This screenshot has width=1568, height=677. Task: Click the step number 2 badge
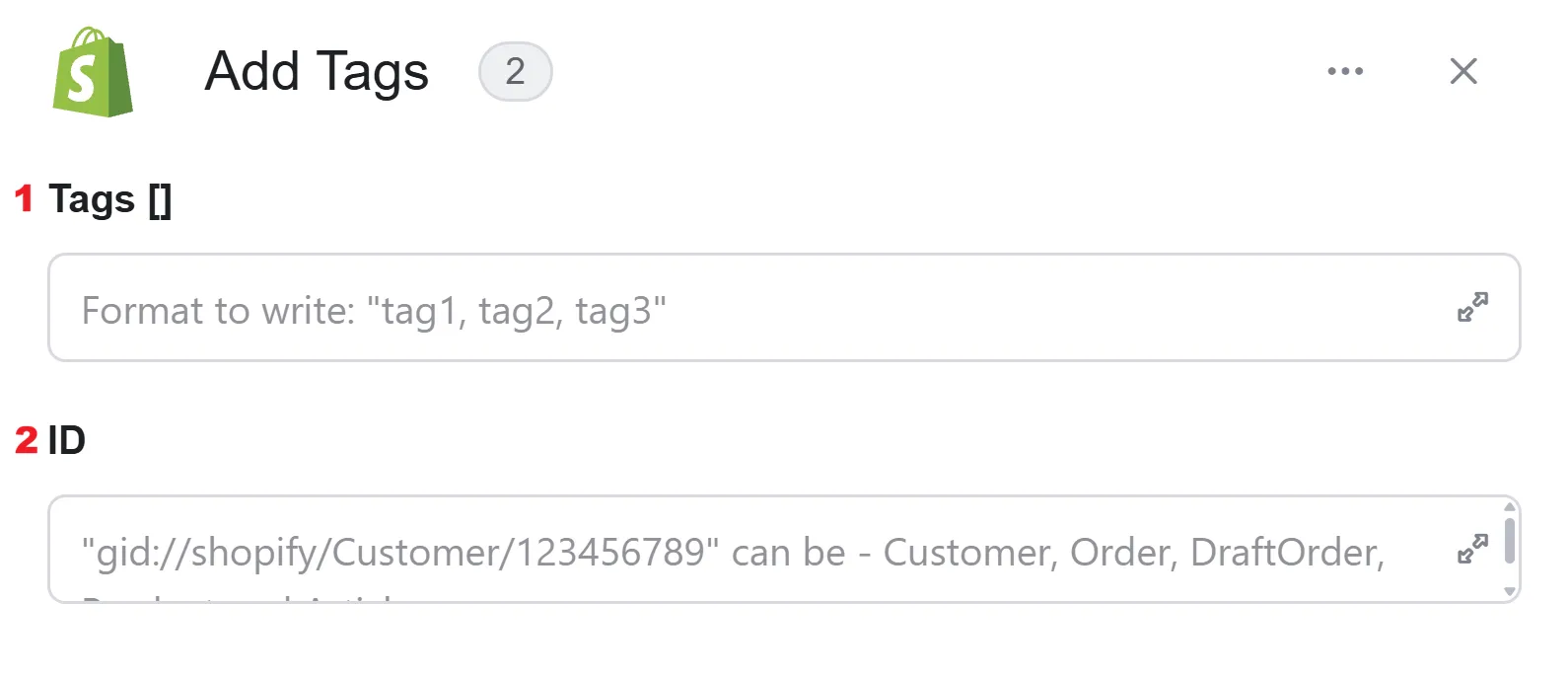point(515,71)
